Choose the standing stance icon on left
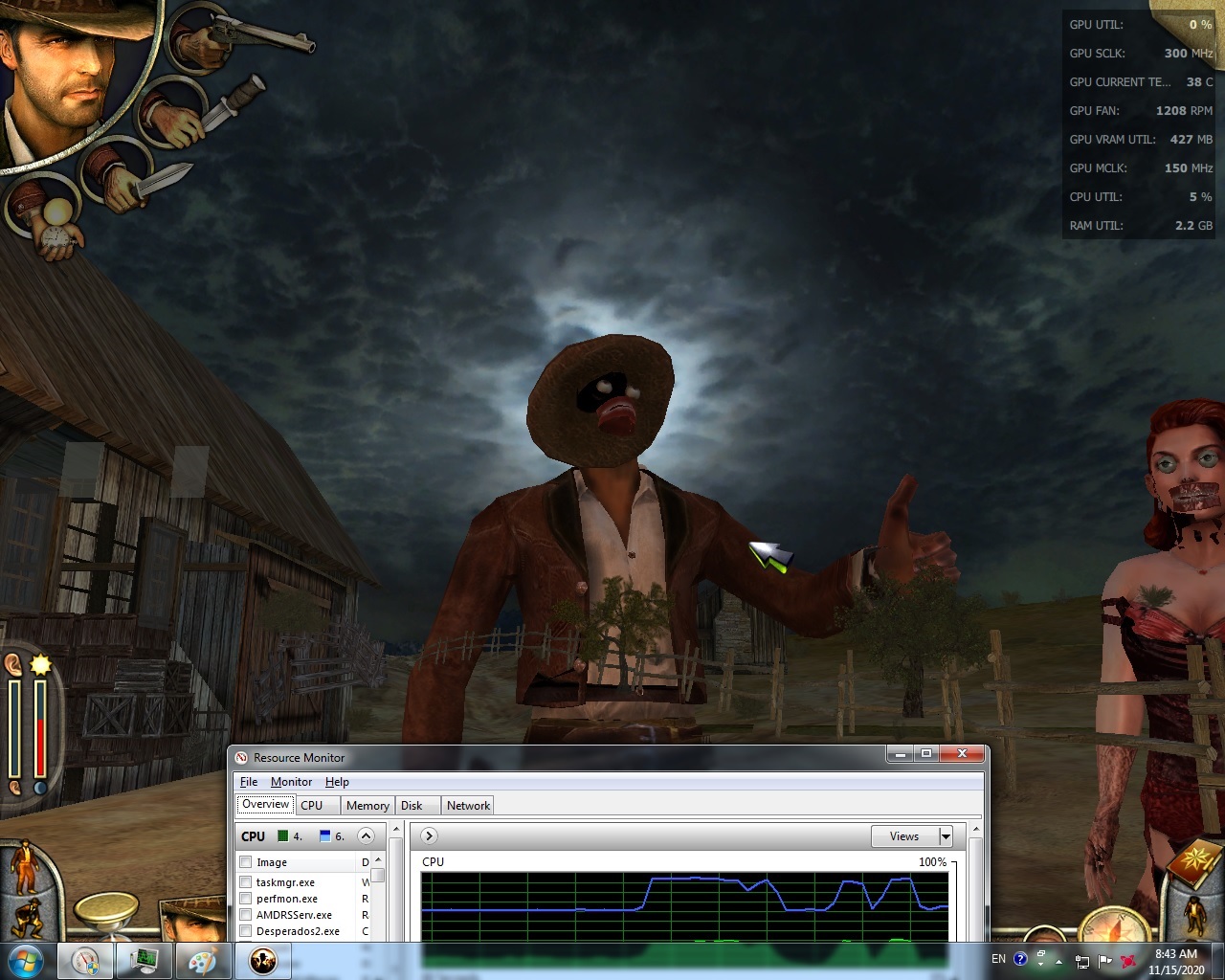Screen dimensions: 1225x980 pos(23,866)
